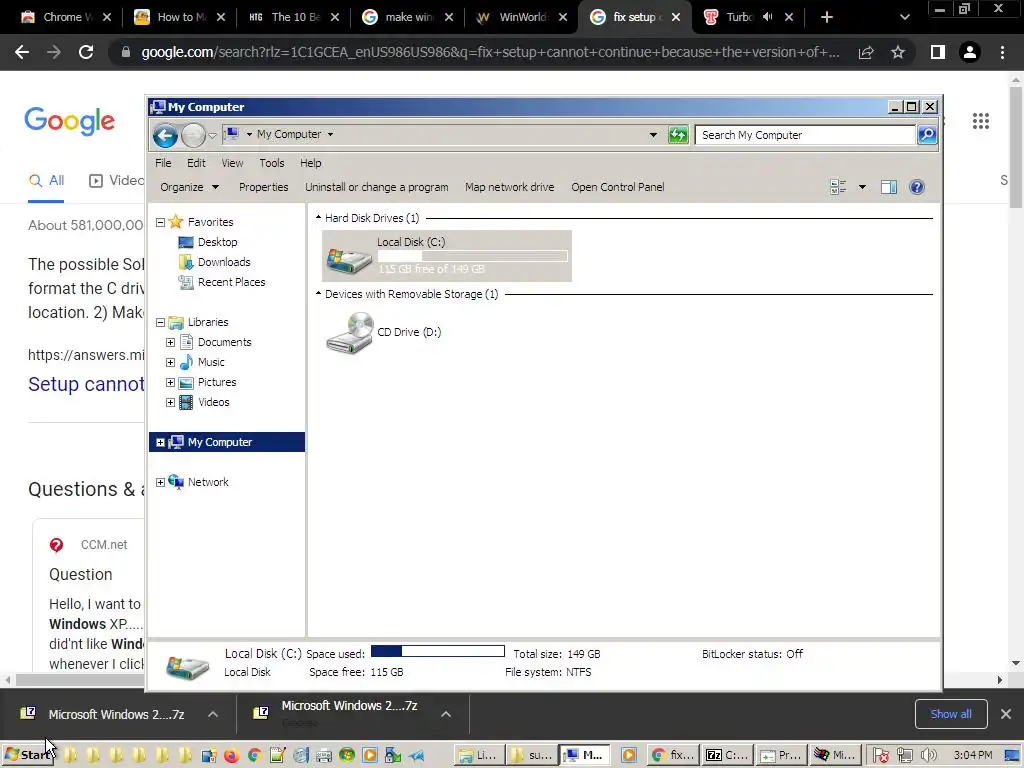
Task: Click the Action Center flag tray icon
Action: click(880, 756)
